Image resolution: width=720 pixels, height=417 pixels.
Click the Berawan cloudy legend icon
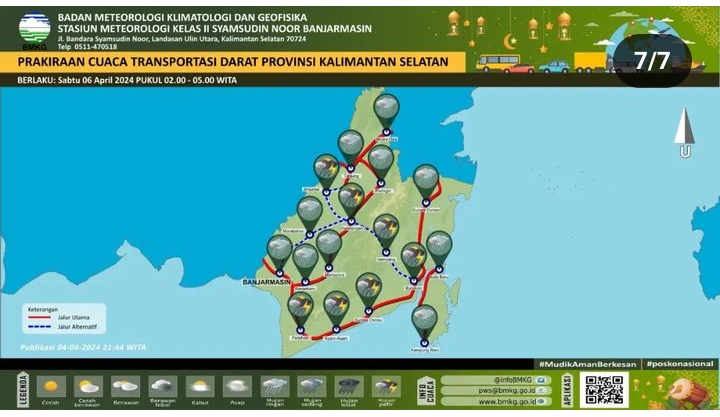coord(126,386)
